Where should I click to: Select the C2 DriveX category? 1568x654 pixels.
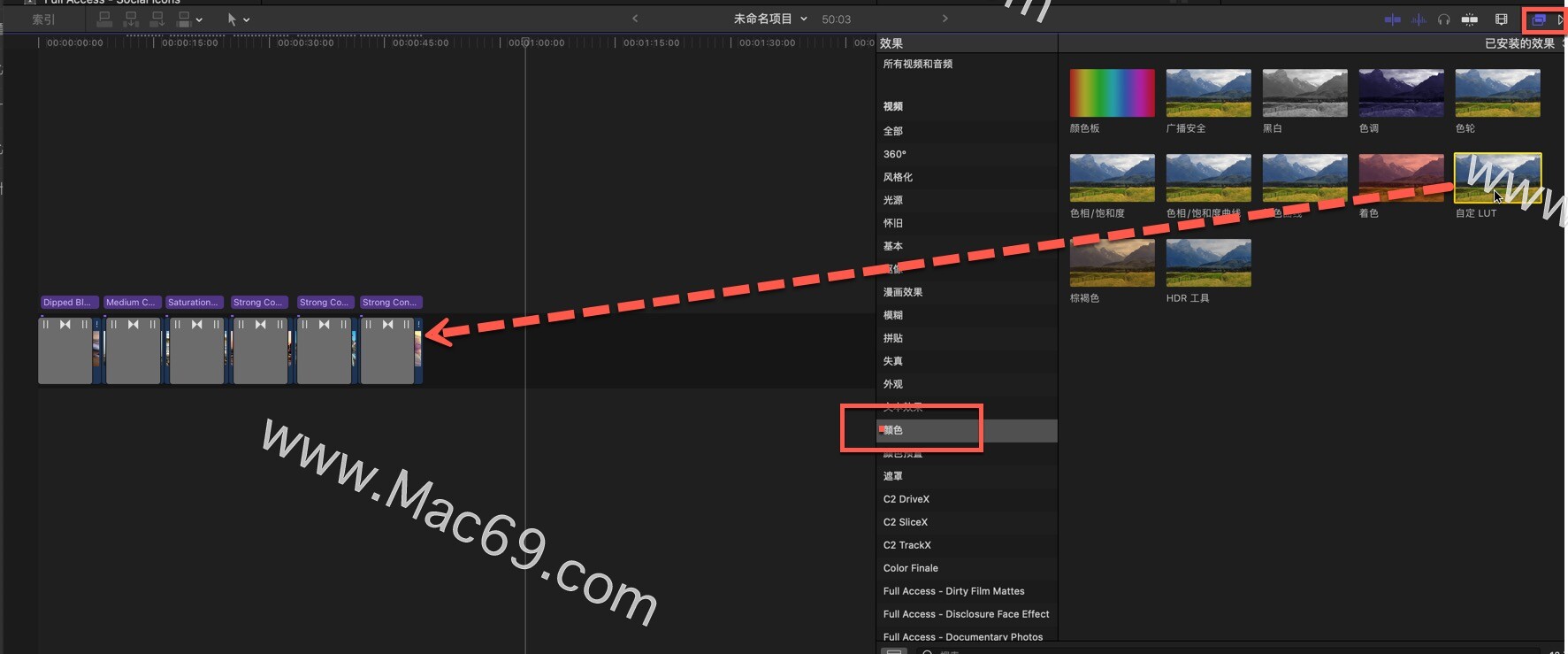pyautogui.click(x=967, y=499)
